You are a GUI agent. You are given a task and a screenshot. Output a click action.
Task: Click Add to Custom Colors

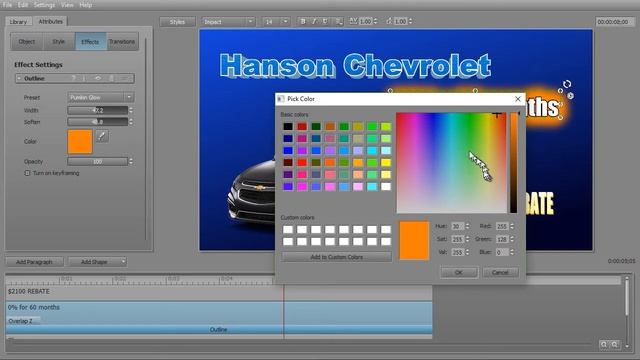click(x=336, y=257)
